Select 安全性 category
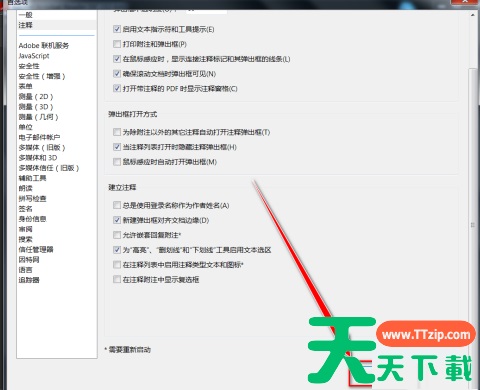 pos(29,66)
